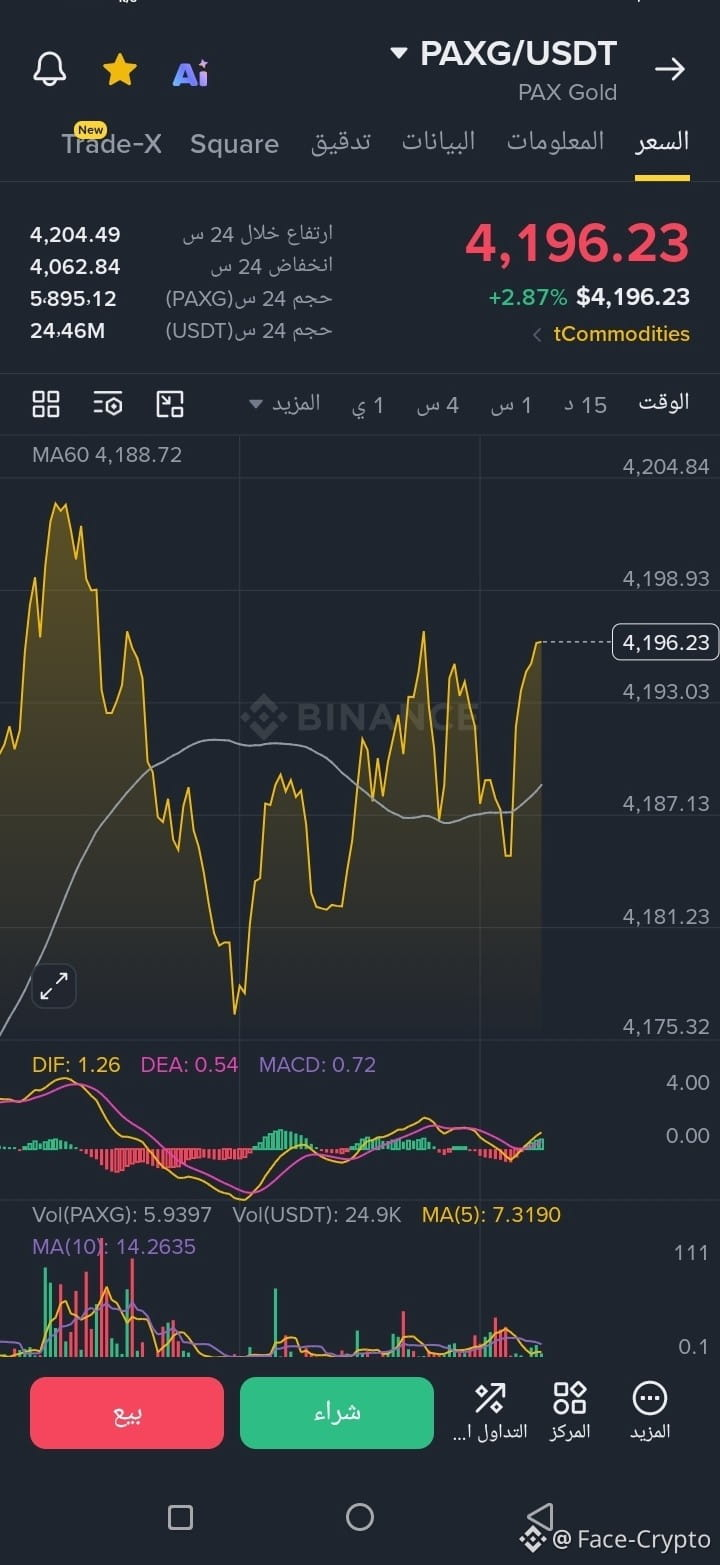
Task: Tap the red بيع sell button
Action: click(127, 1413)
